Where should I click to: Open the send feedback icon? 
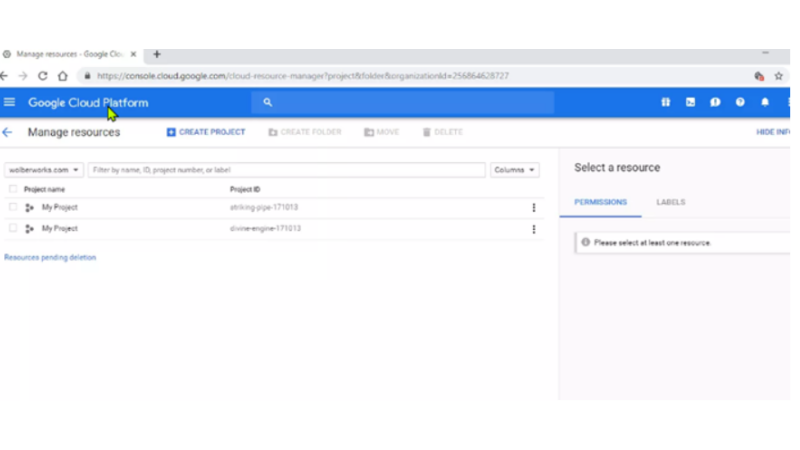point(715,103)
